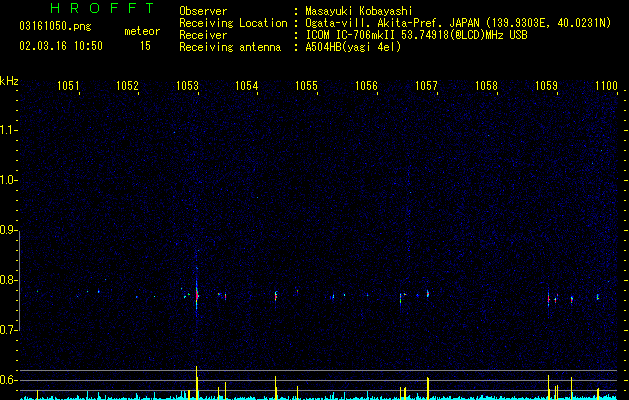Click observer name Masayuki Kobayashi
The image size is (629, 400).
point(359,11)
